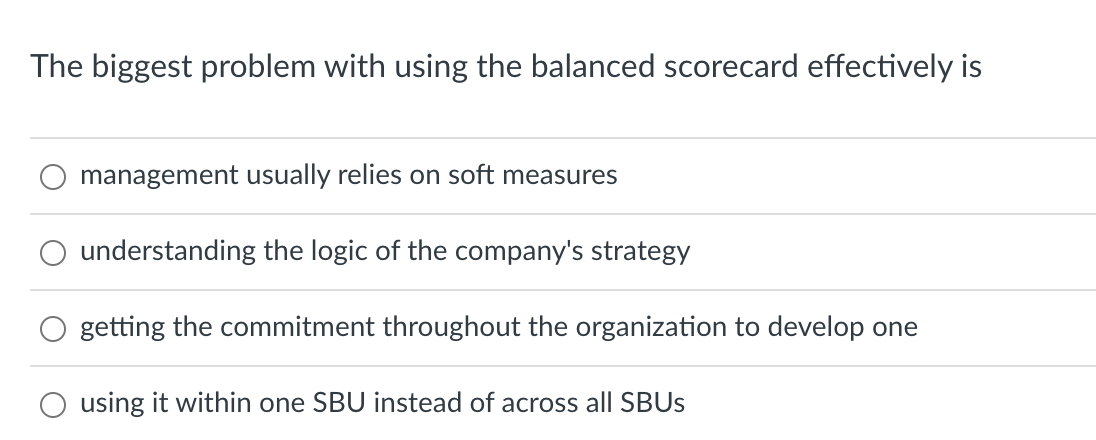Click the answer text 'understanding the logic of the company's strategy'
Image resolution: width=1096 pixels, height=440 pixels.
(385, 251)
